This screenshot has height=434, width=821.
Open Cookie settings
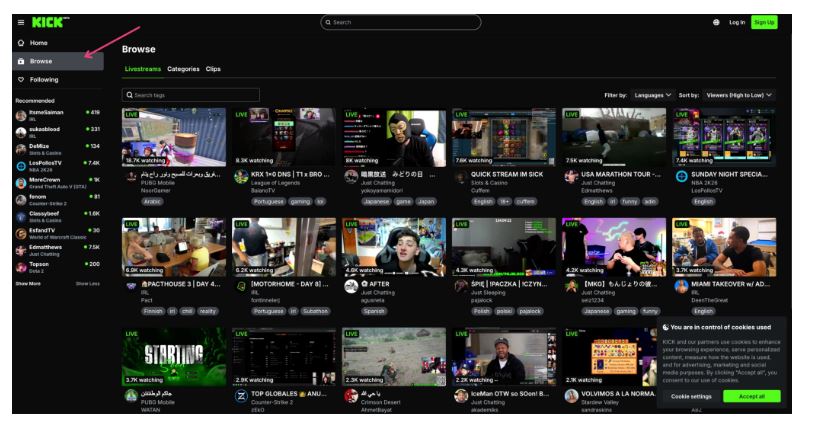[691, 396]
